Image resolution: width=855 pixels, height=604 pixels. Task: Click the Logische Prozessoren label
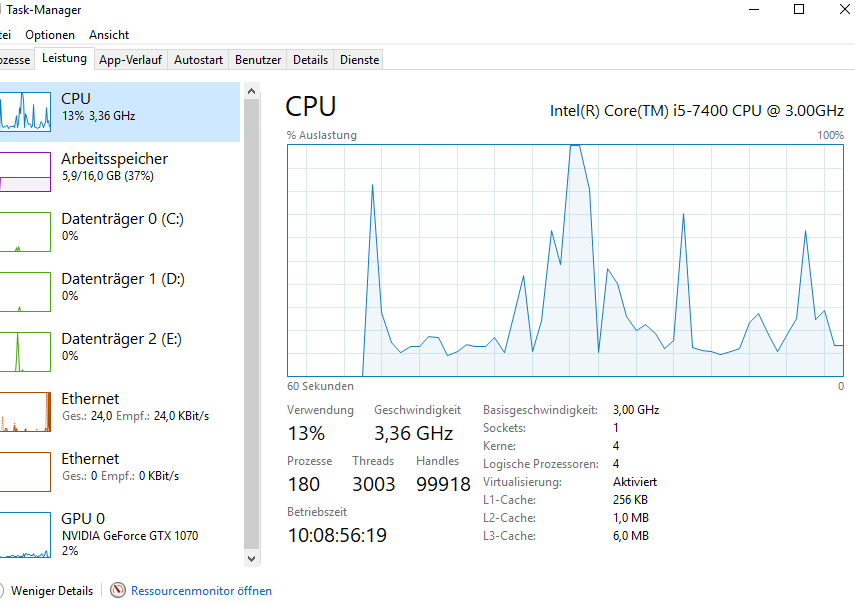(540, 464)
